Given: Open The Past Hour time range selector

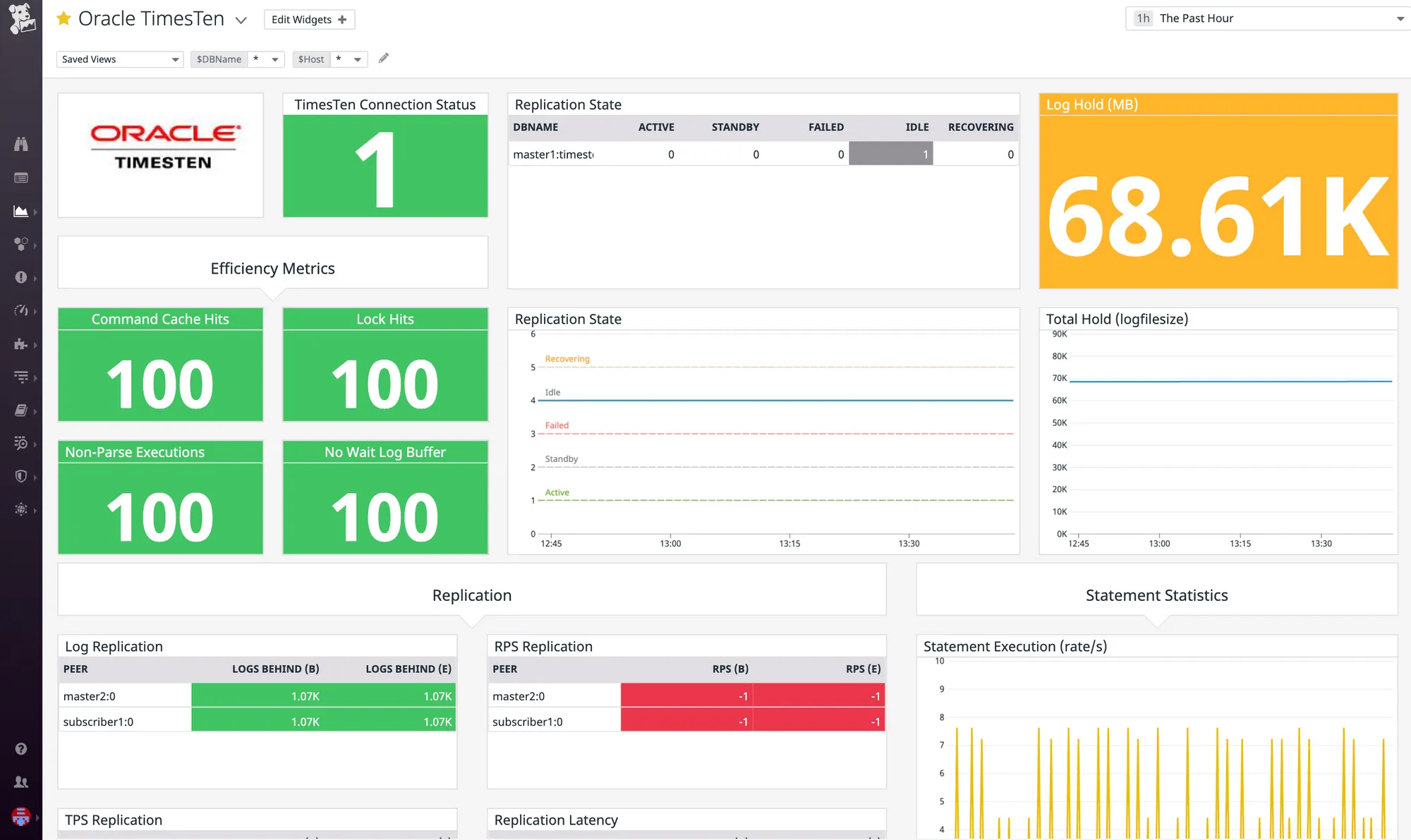Looking at the screenshot, I should [x=1268, y=18].
